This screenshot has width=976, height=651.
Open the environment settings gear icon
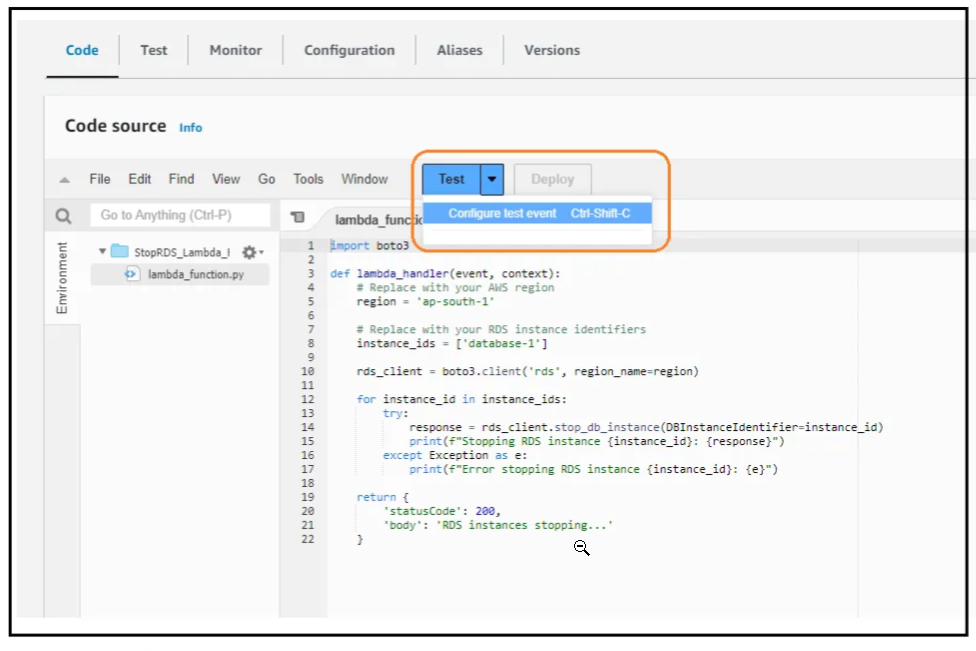(x=249, y=252)
